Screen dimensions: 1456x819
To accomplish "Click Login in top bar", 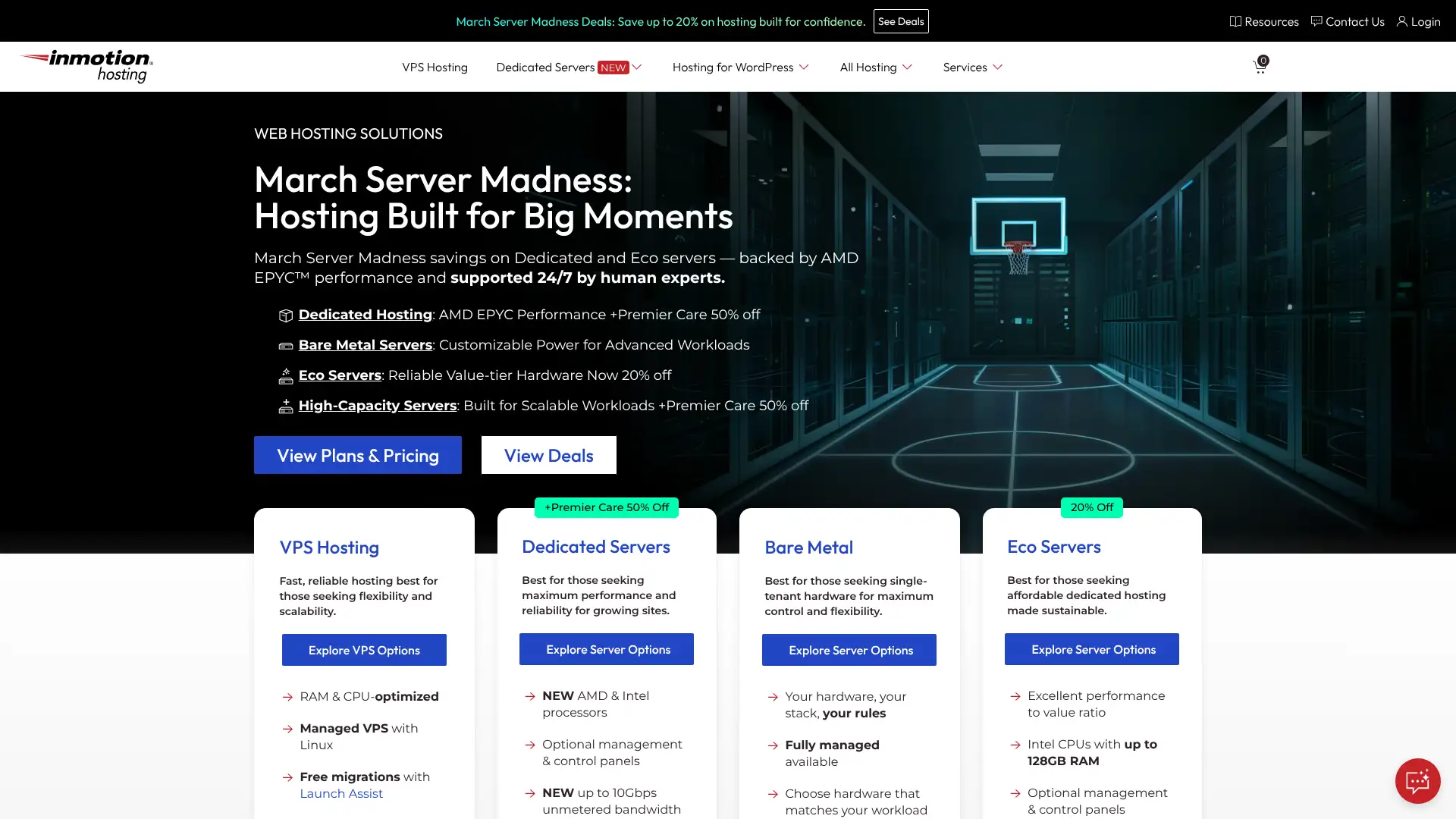I will [1419, 21].
